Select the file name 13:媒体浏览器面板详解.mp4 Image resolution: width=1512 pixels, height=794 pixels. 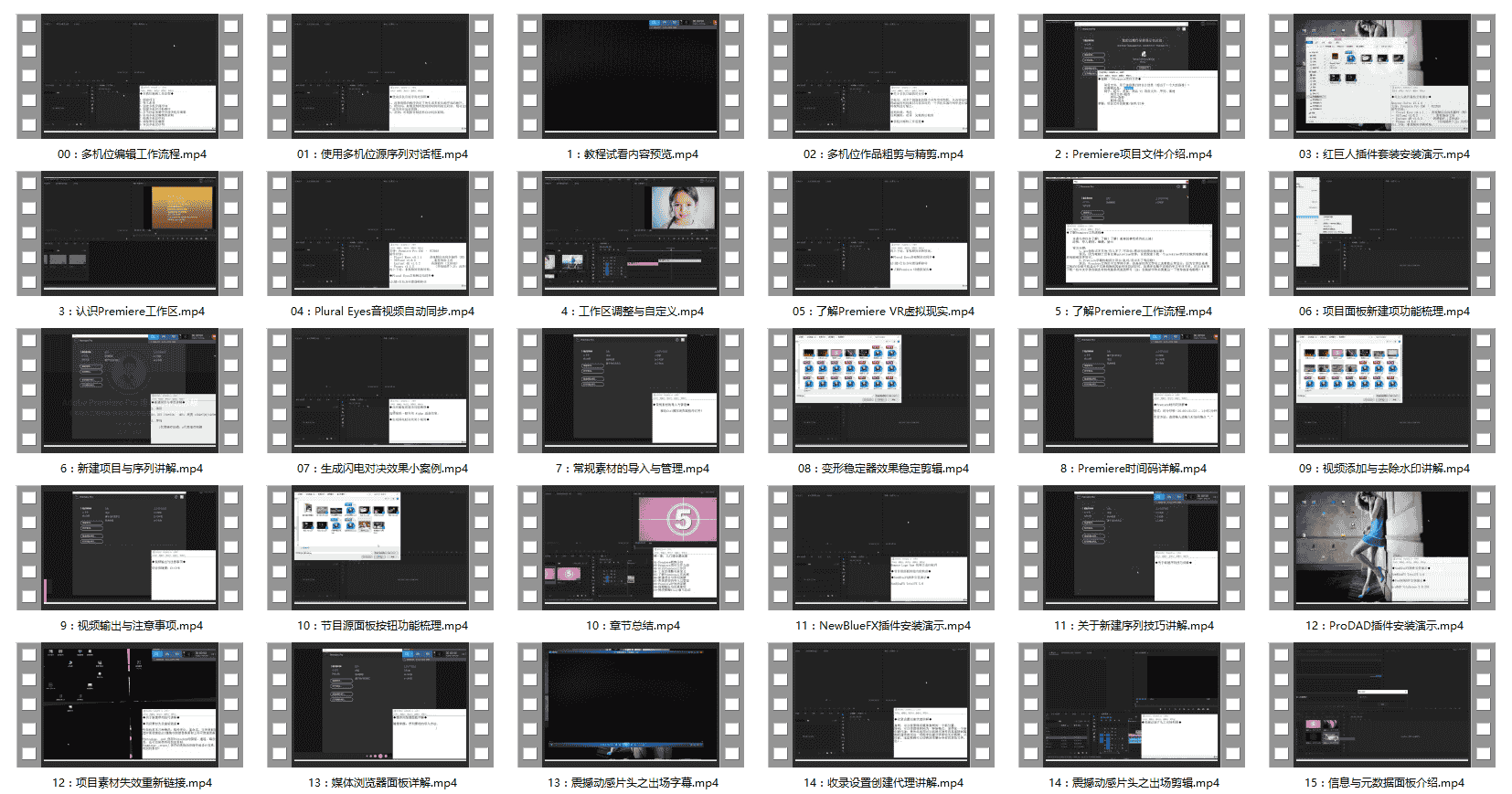point(382,783)
